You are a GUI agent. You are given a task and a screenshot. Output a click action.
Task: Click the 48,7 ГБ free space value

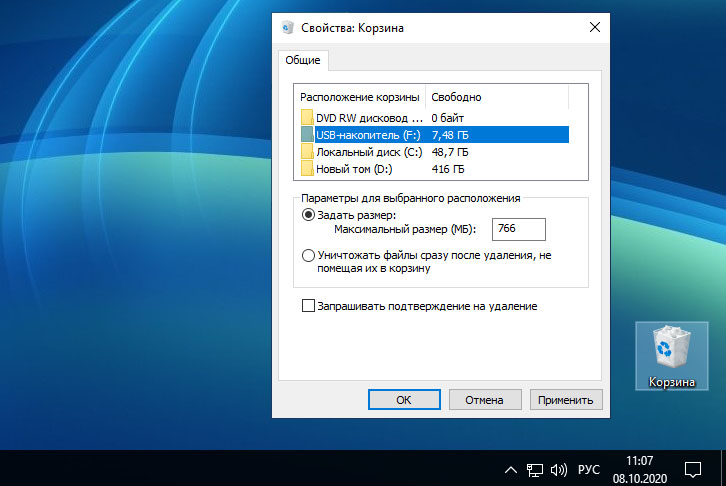pyautogui.click(x=450, y=152)
